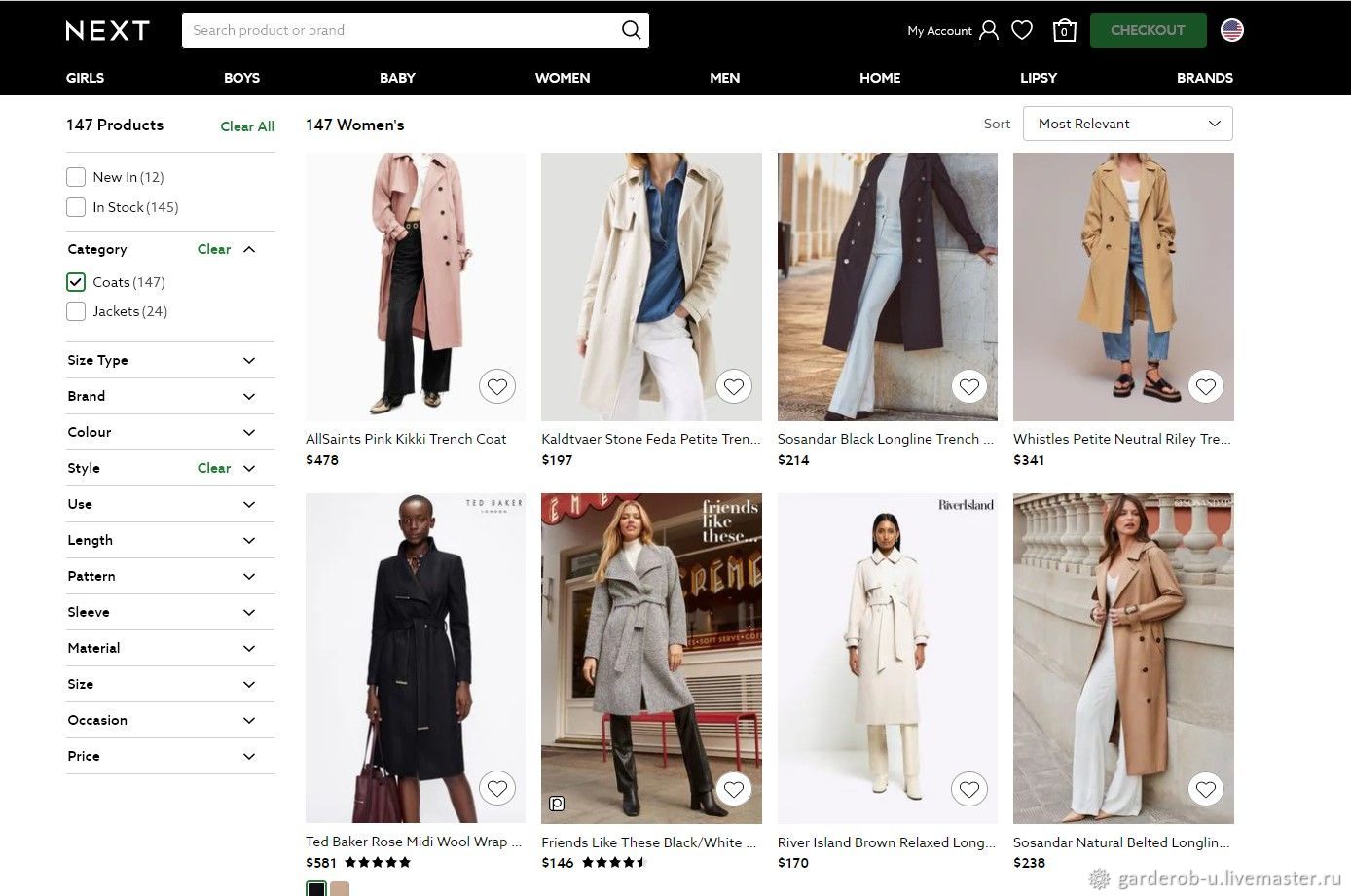Viewport: 1351px width, 896px height.
Task: Clear the Style filter
Action: (214, 468)
